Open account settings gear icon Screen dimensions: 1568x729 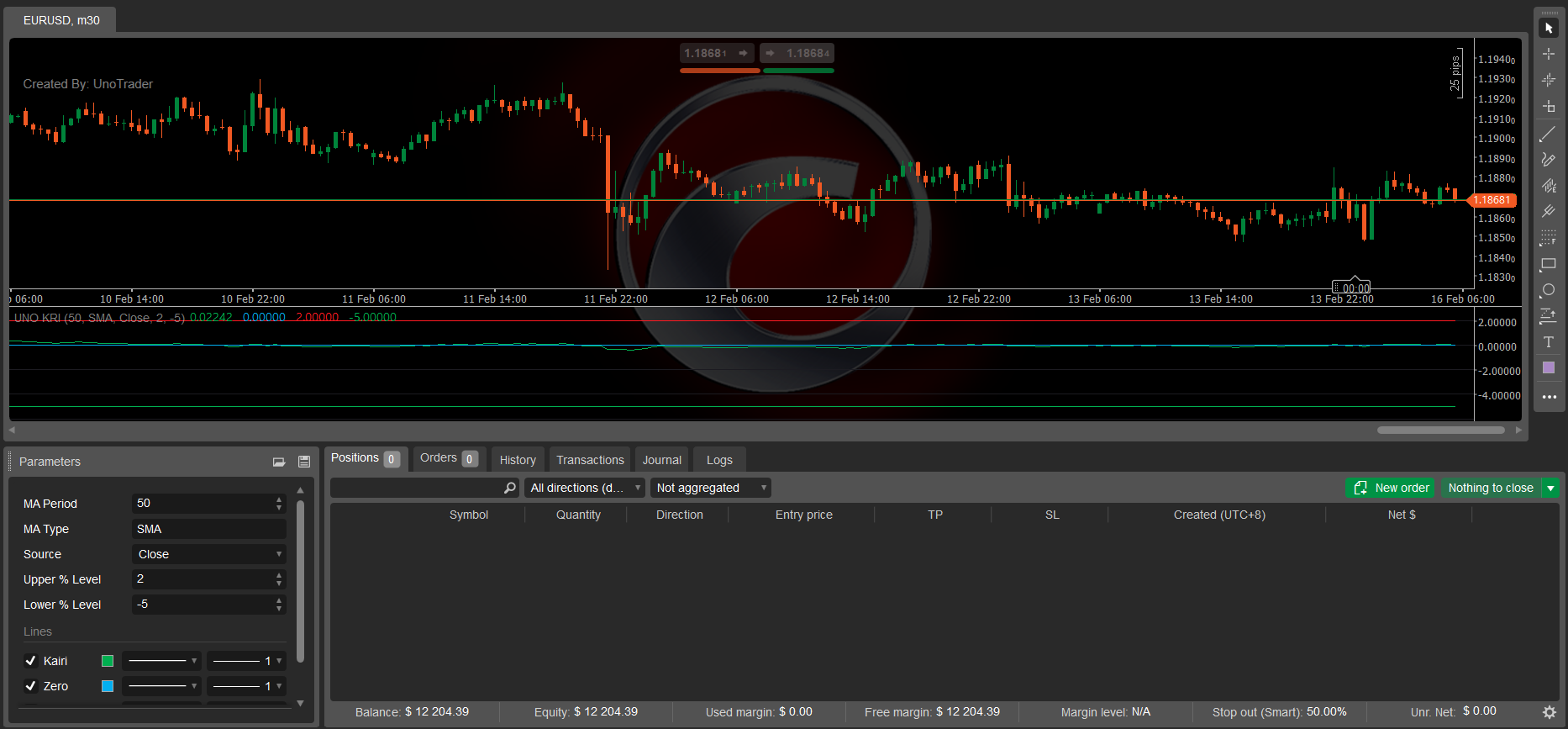click(1550, 712)
